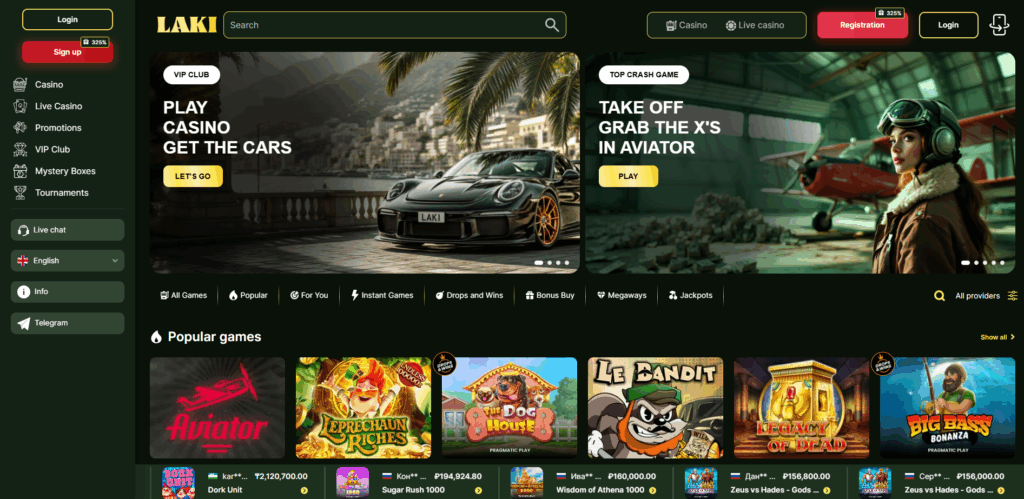1024x499 pixels.
Task: Click the 325% bonus badge on Sign up
Action: (95, 42)
